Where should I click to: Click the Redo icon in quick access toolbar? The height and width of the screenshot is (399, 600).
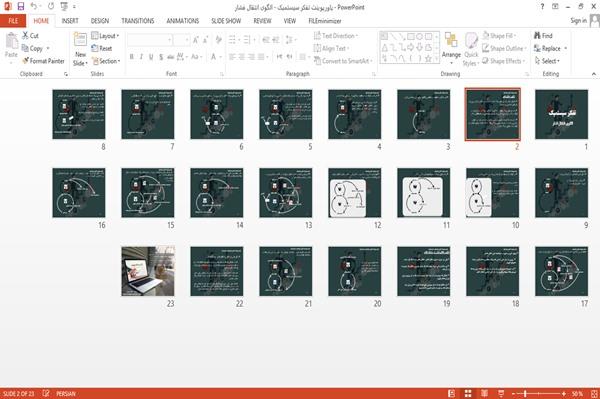pos(51,7)
